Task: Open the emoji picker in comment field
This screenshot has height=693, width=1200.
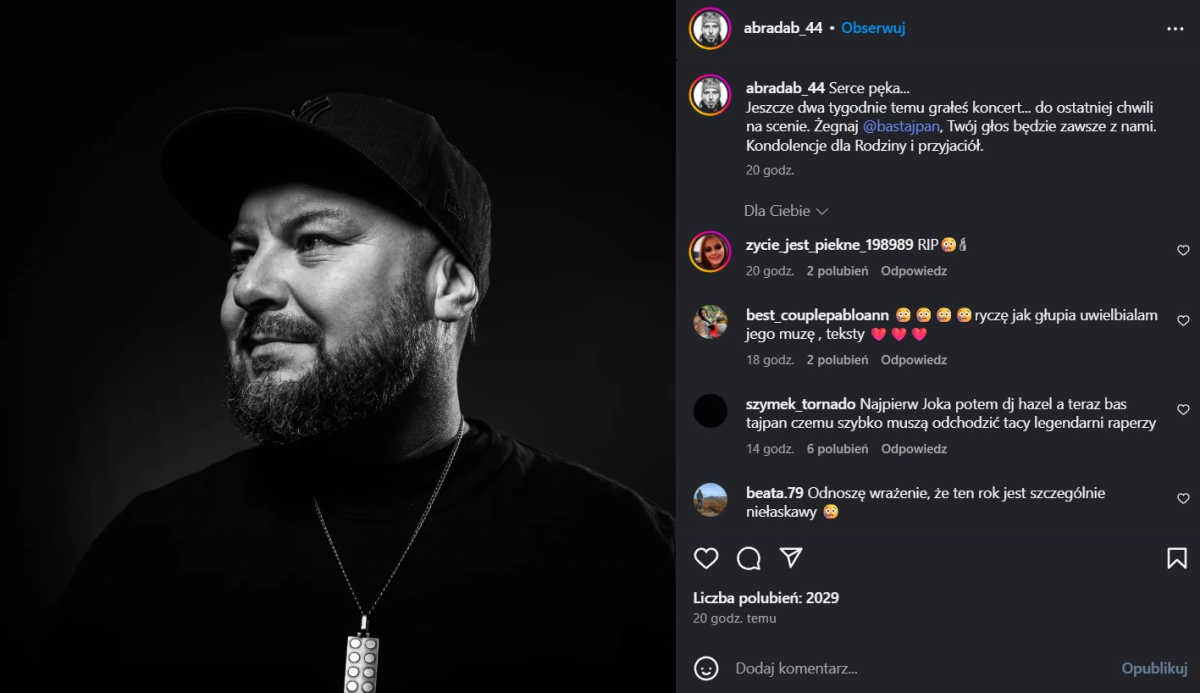Action: [706, 668]
